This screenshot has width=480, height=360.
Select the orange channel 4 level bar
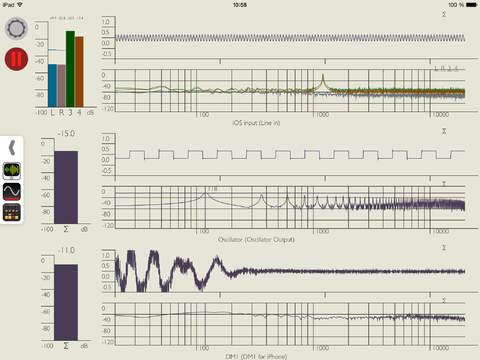[x=79, y=72]
